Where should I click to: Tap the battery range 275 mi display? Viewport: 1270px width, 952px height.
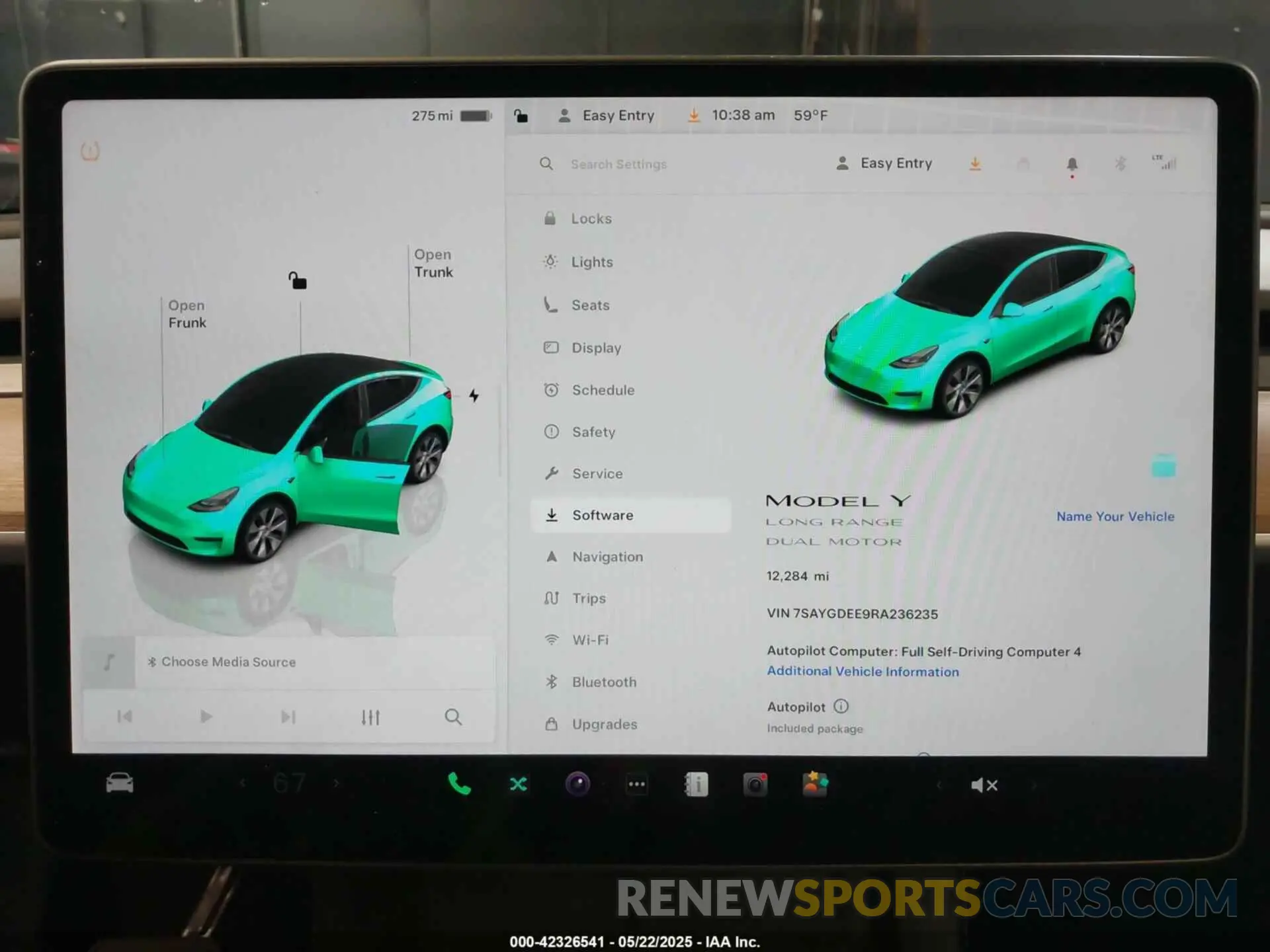click(452, 116)
